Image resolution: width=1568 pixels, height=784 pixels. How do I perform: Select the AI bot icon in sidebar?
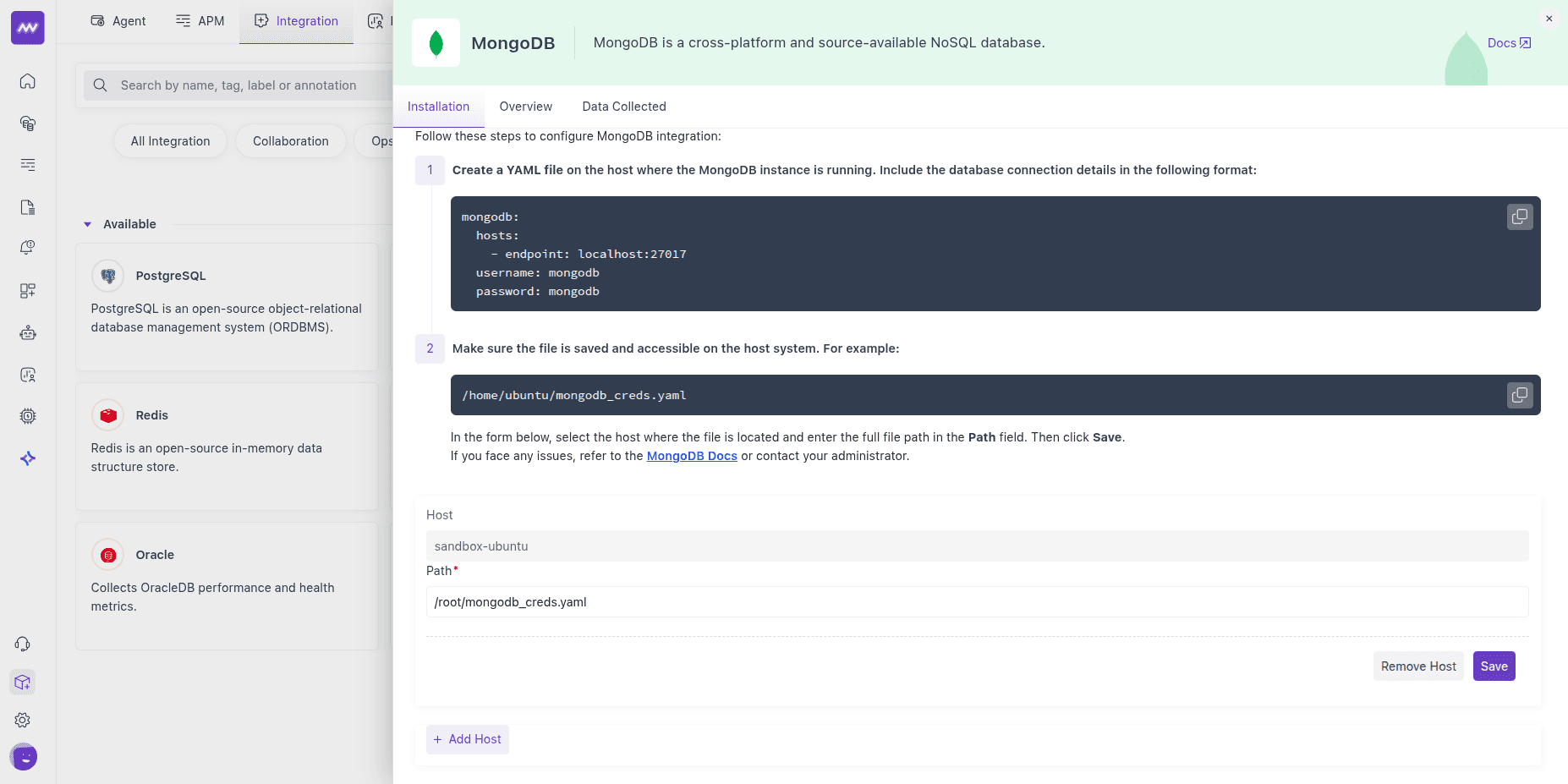tap(27, 332)
